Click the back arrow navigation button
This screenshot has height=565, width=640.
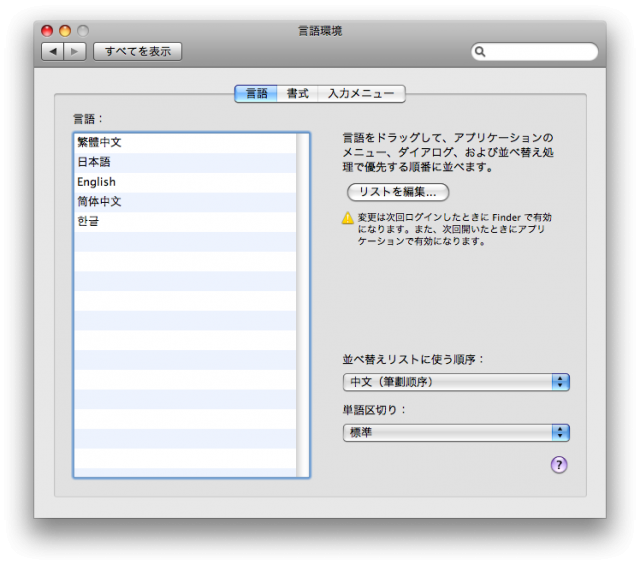[53, 51]
